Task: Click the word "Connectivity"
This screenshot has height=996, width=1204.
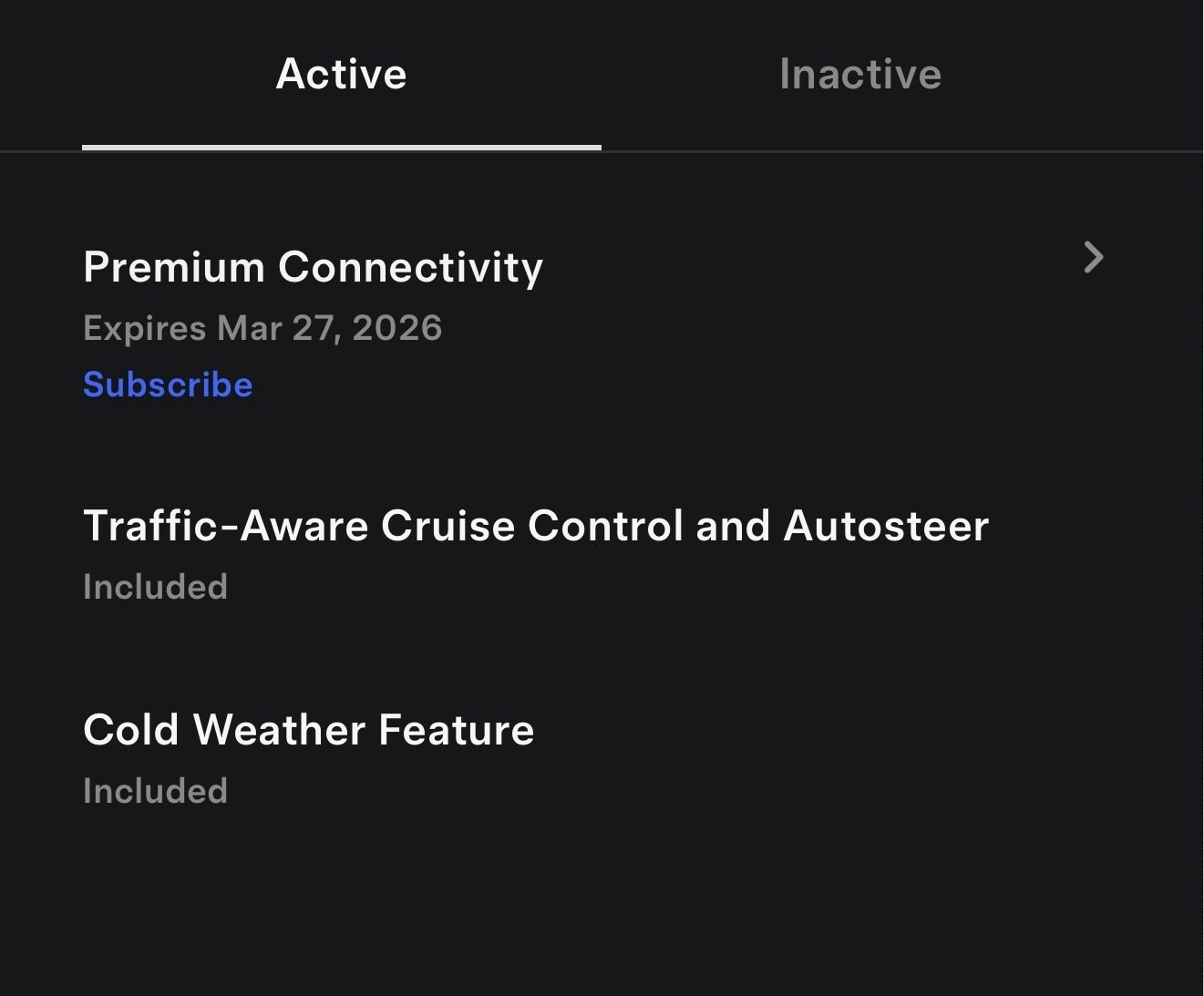Action: pyautogui.click(x=410, y=267)
